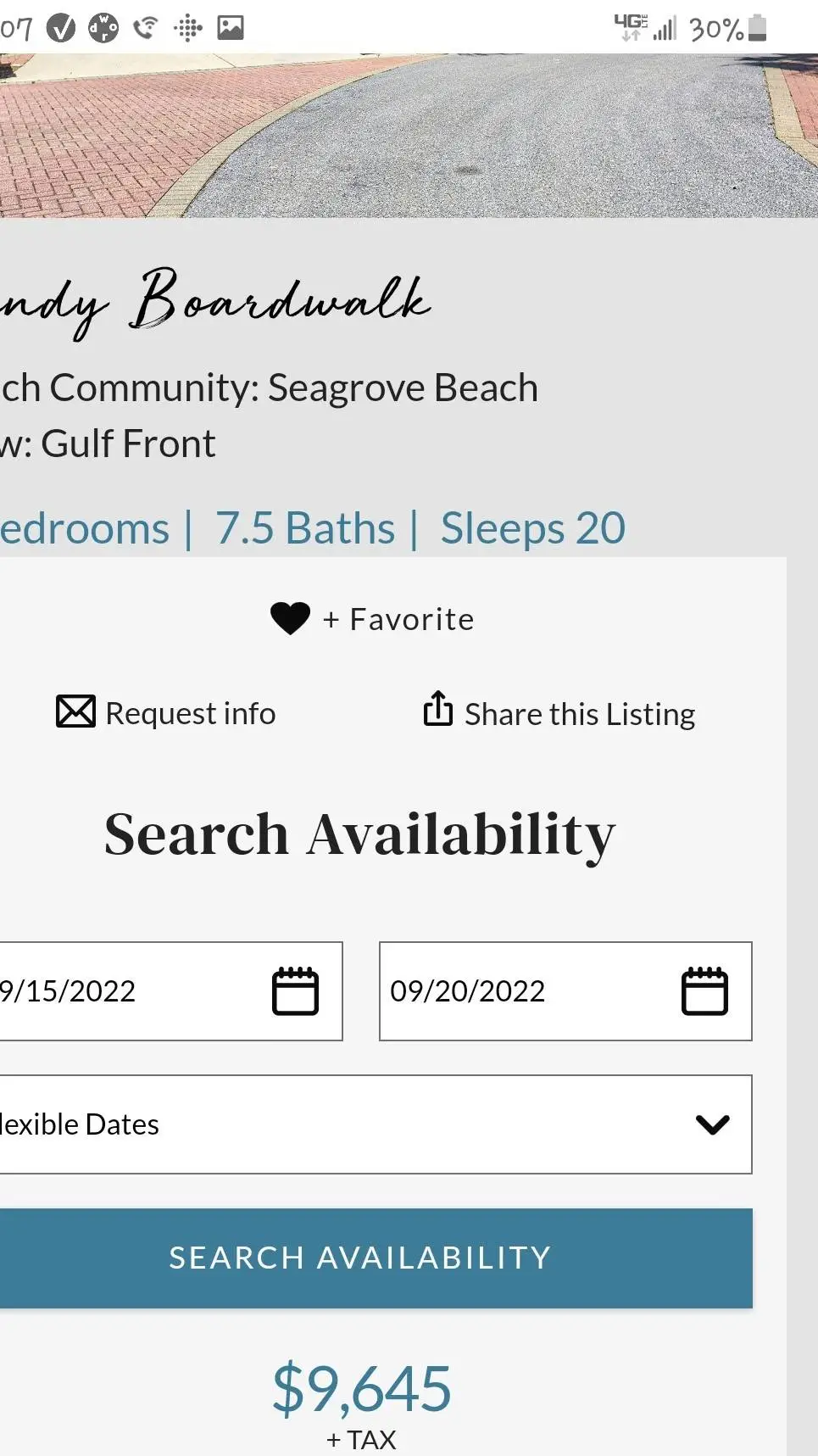Open the check-out date calendar icon

click(704, 990)
